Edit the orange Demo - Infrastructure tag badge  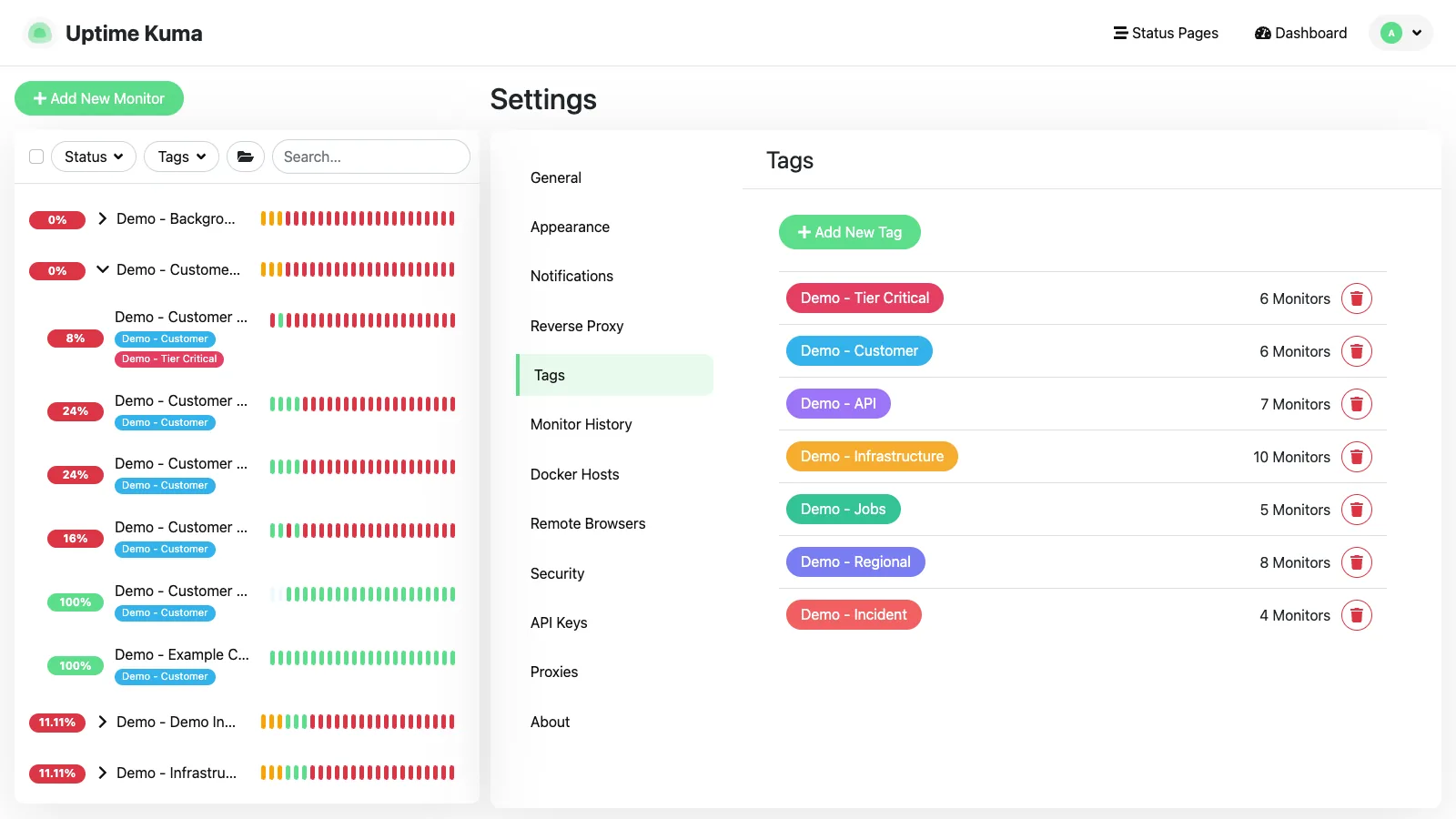tap(872, 456)
